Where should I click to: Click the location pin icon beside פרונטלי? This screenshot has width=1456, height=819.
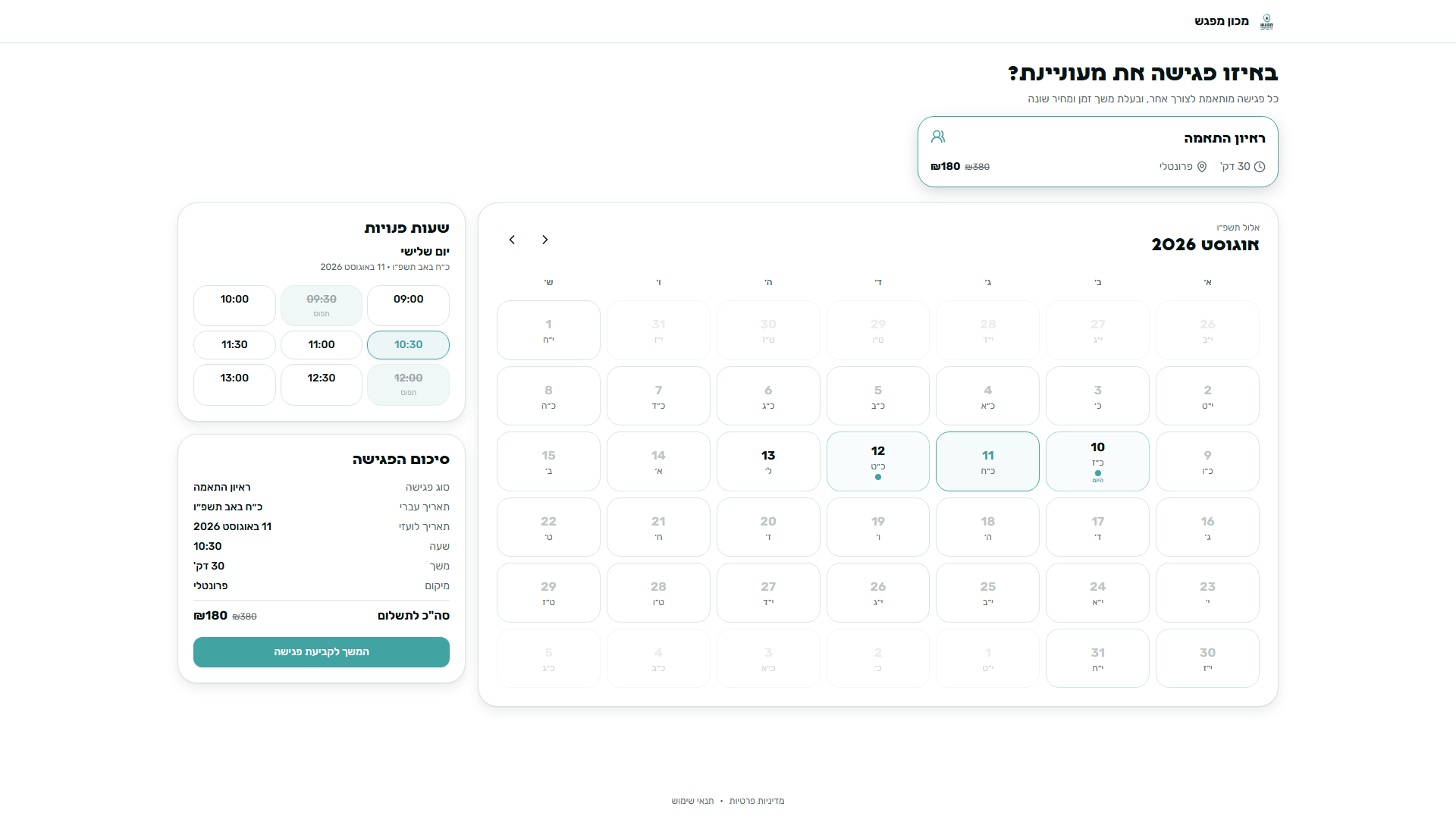click(1202, 167)
